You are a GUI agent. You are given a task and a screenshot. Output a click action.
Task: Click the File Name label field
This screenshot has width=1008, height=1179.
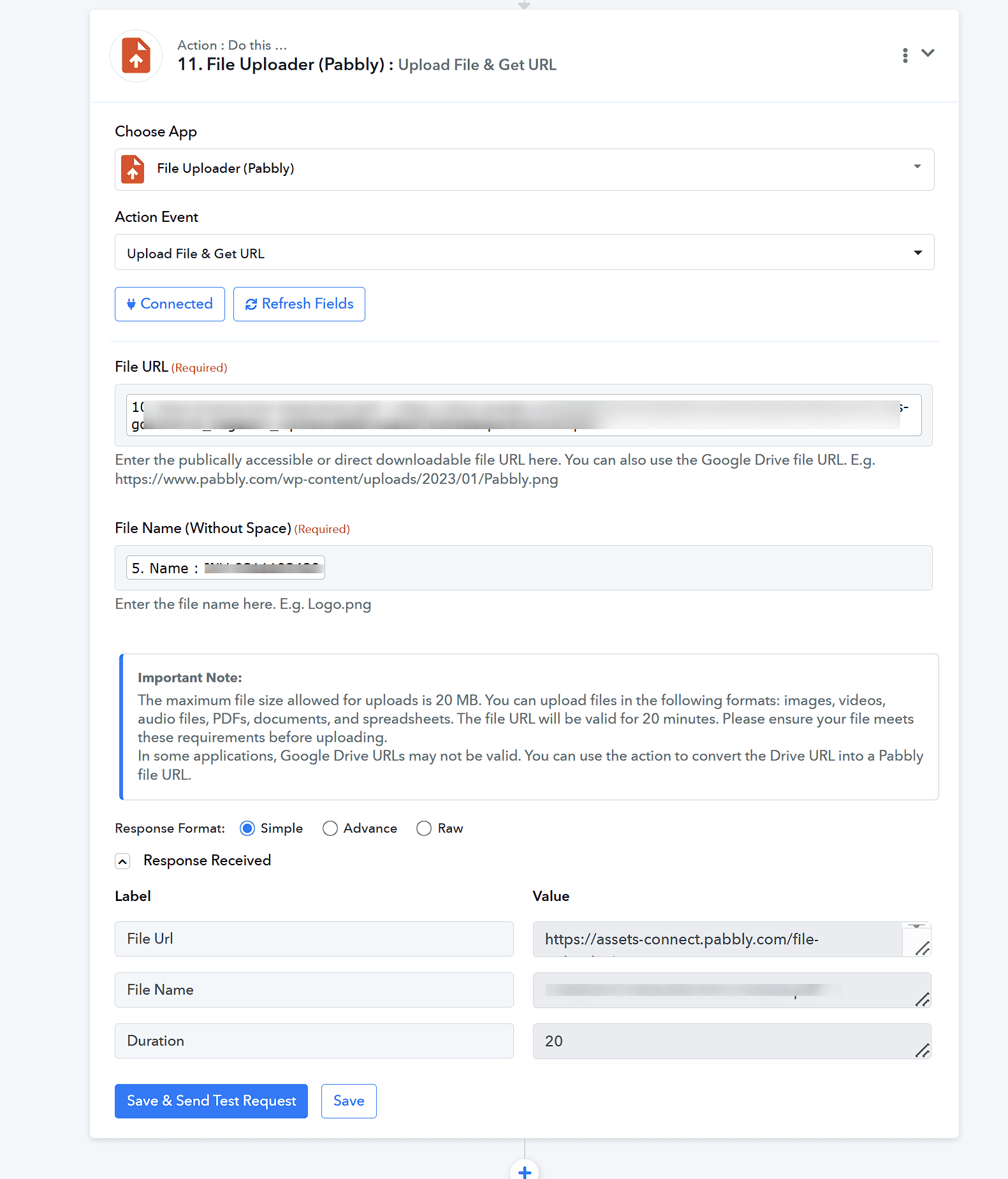point(314,990)
